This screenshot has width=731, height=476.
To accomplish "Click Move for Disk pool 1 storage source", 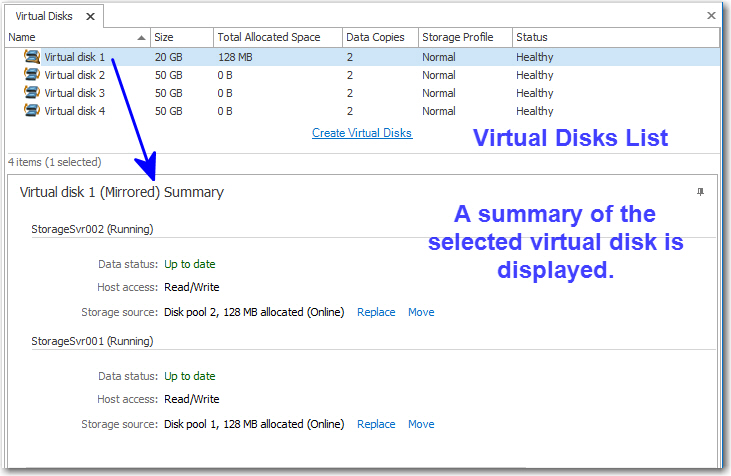I will [421, 424].
